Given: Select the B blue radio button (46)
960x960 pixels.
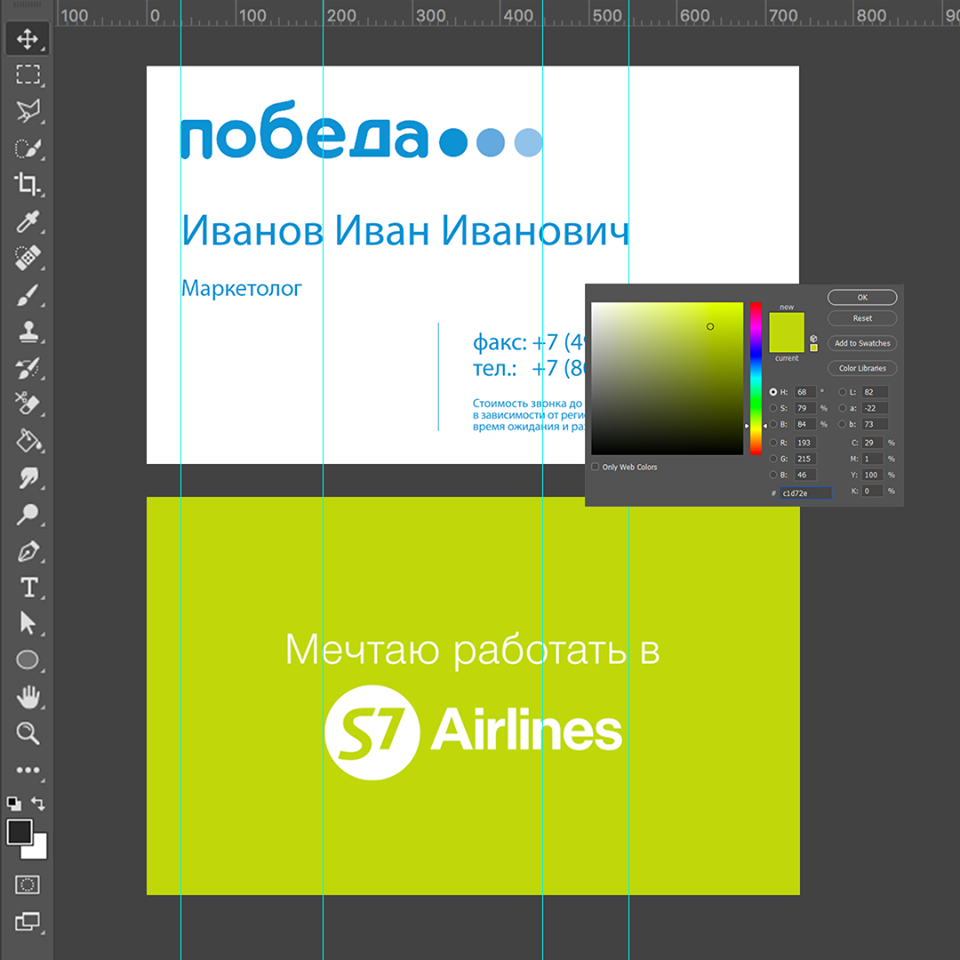Looking at the screenshot, I should (x=773, y=474).
